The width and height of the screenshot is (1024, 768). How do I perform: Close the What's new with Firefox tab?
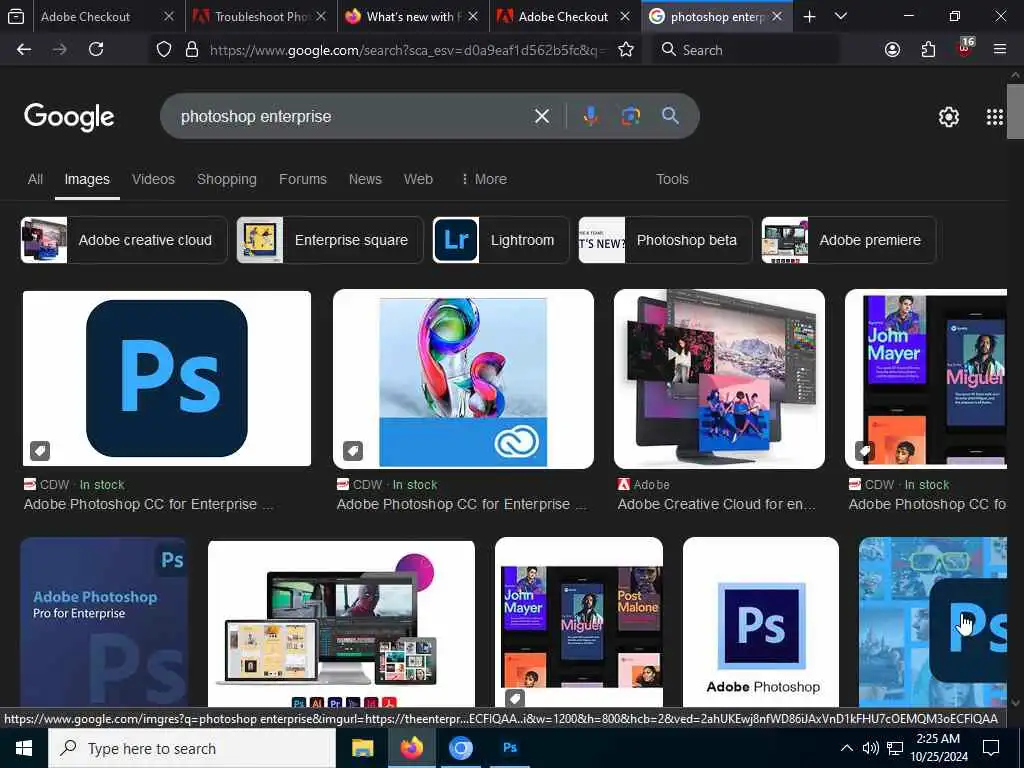click(473, 17)
